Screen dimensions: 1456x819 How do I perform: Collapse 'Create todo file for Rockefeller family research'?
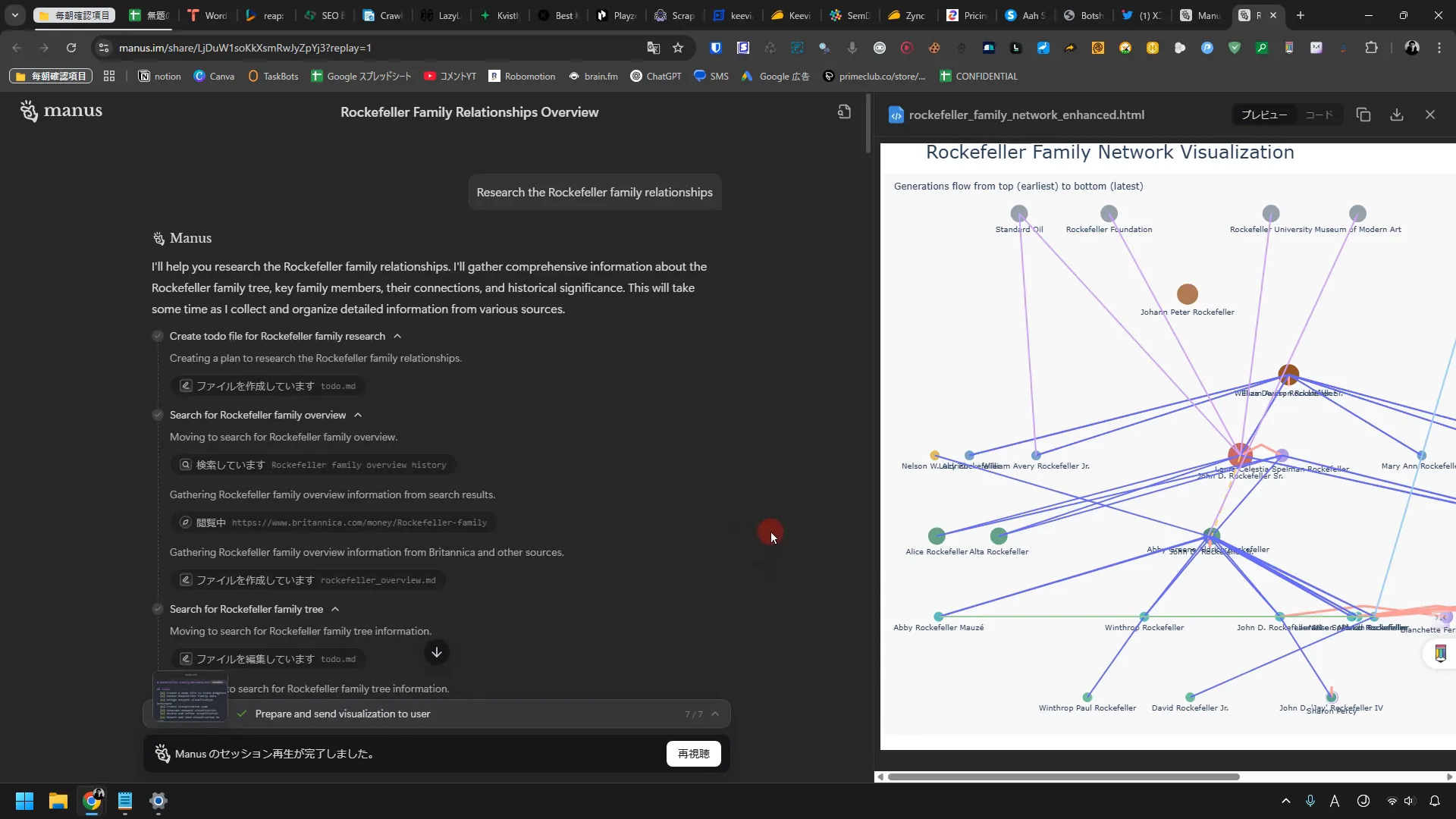point(397,336)
